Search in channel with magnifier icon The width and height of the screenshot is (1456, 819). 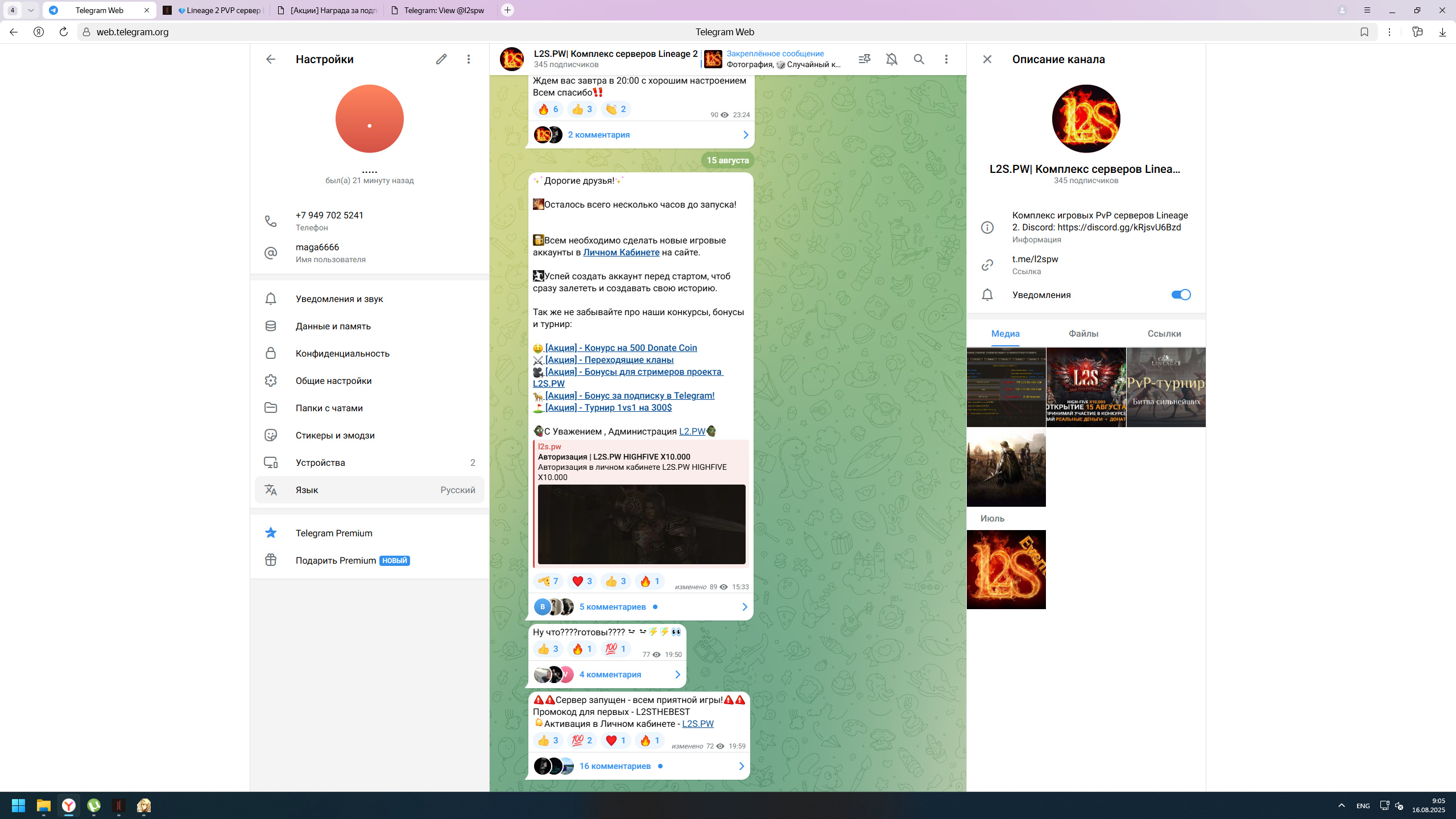pyautogui.click(x=919, y=59)
